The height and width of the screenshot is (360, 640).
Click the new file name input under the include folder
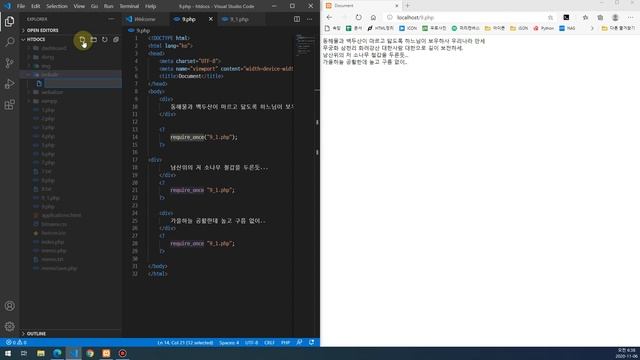tap(83, 83)
